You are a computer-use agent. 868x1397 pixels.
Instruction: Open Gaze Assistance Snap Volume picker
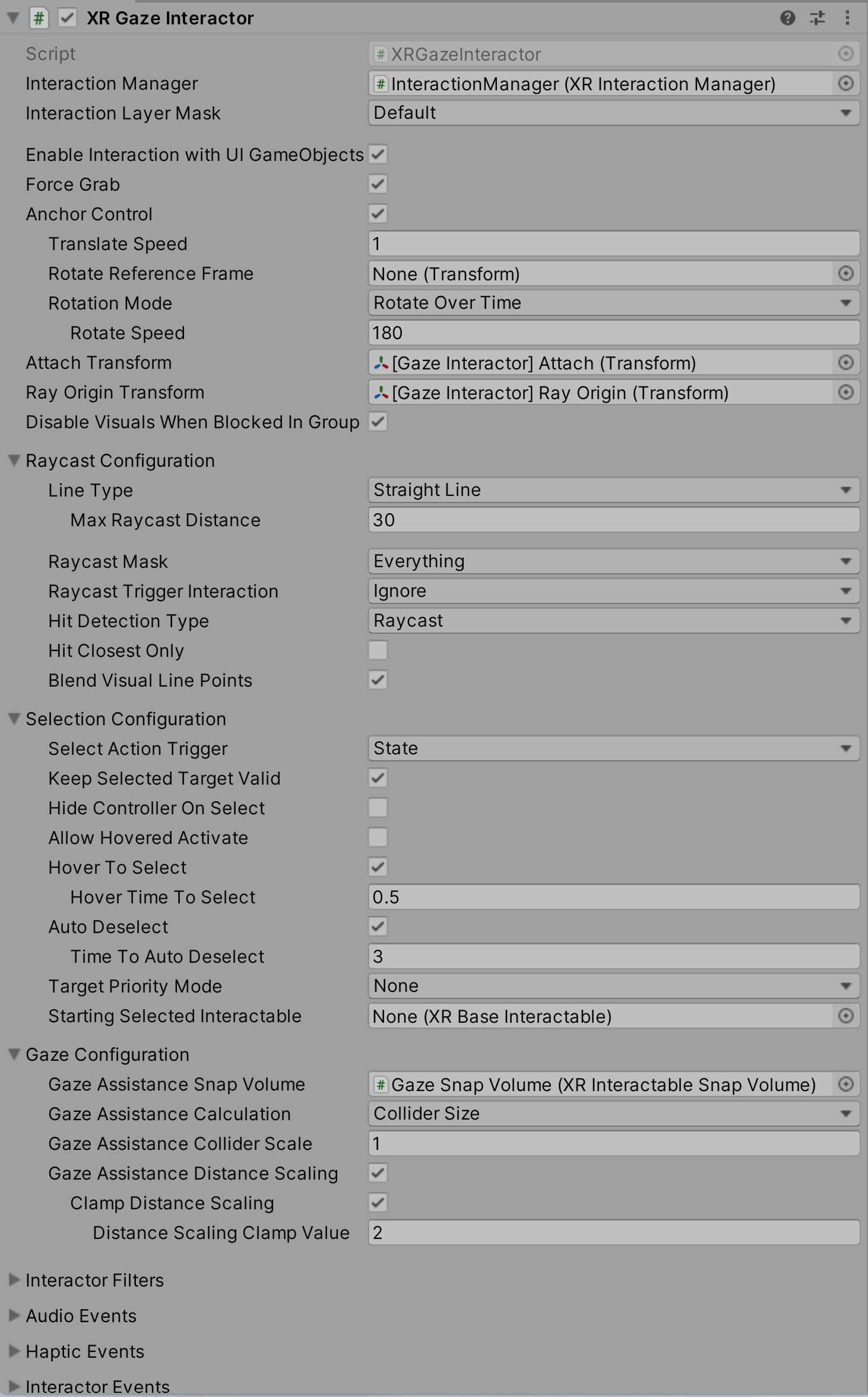pyautogui.click(x=845, y=1085)
